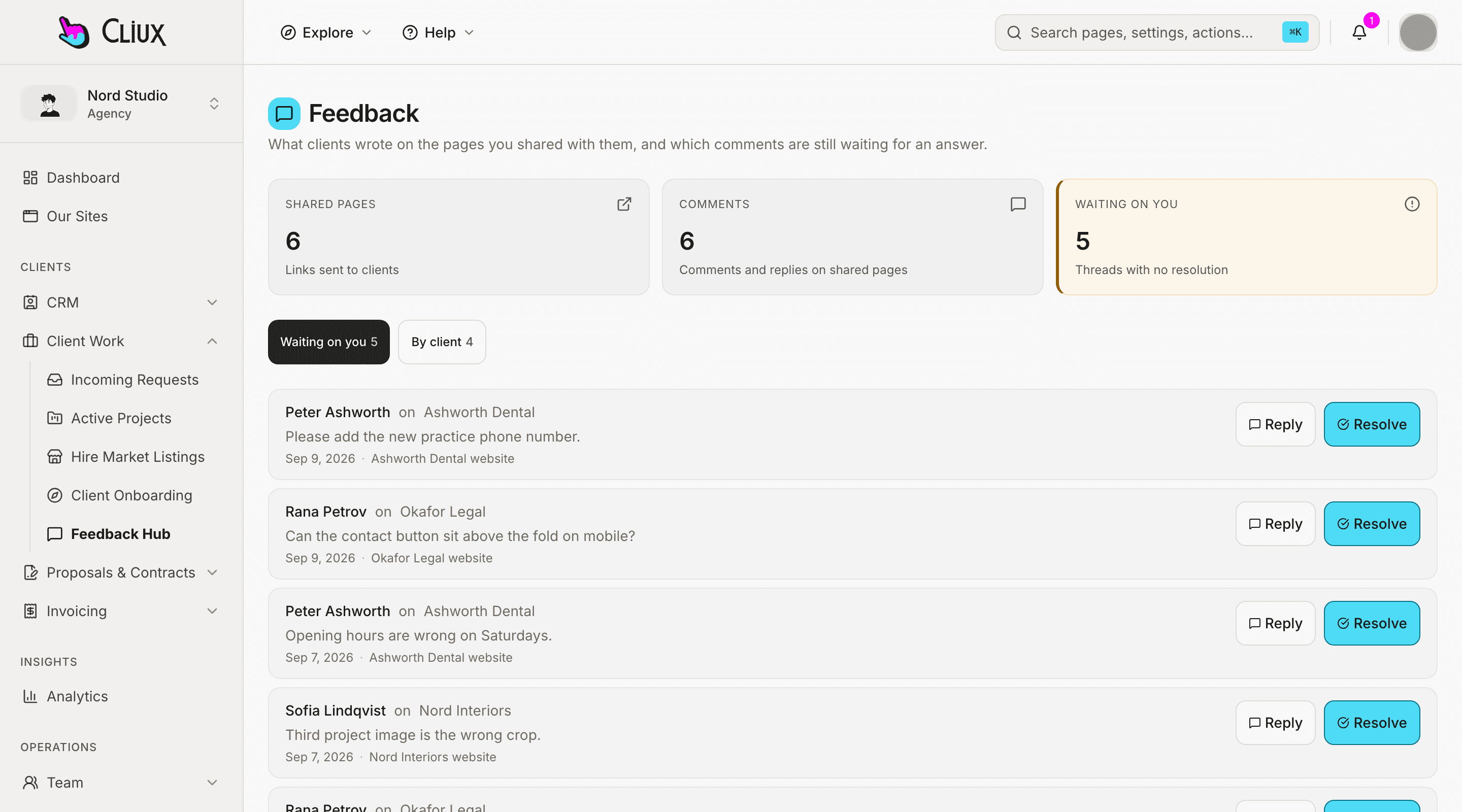This screenshot has height=812, width=1462.
Task: Click the Explore compass icon
Action: tap(288, 32)
